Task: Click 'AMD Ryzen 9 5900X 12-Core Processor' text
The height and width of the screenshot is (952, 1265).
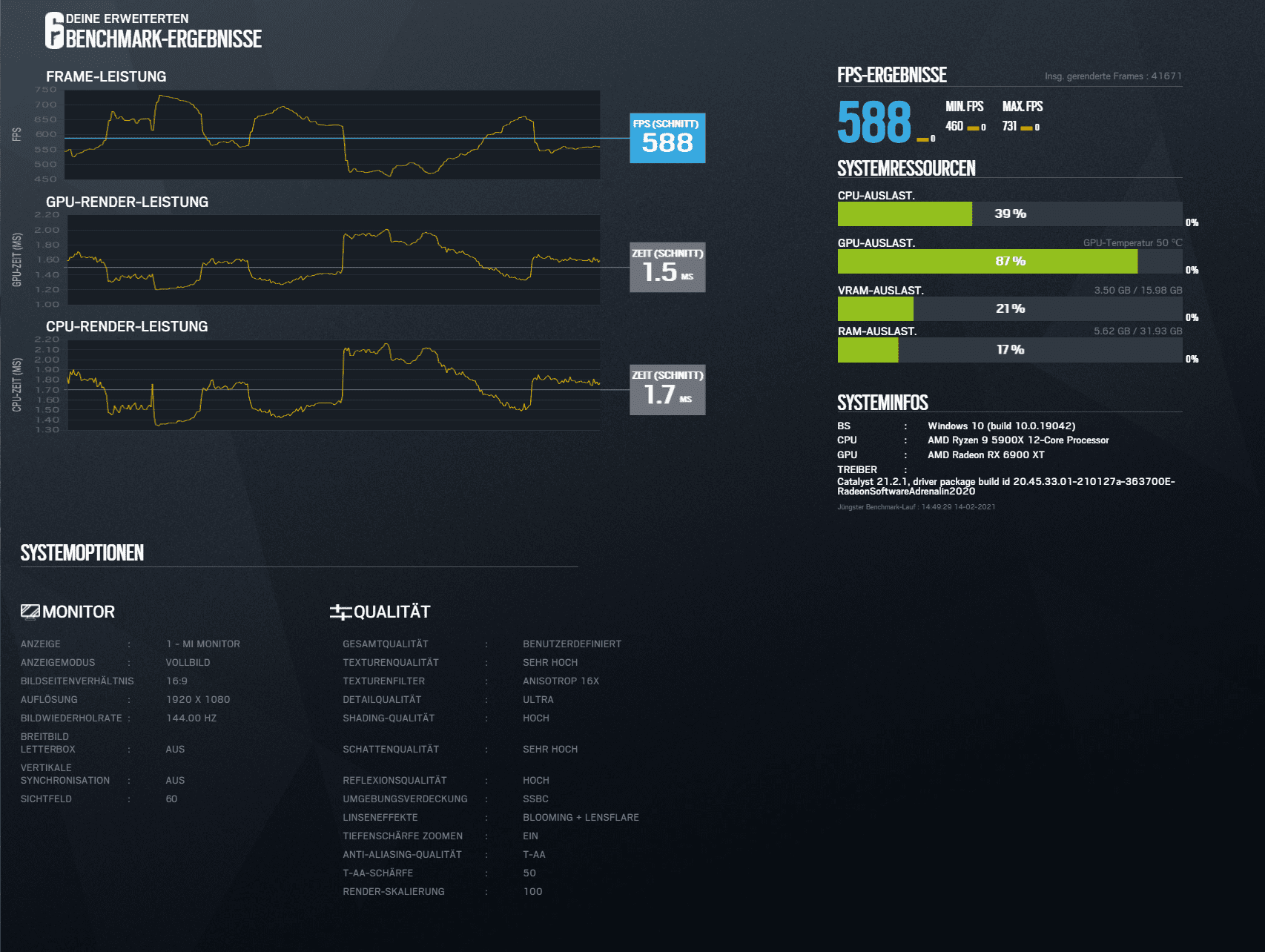Action: pos(1018,440)
